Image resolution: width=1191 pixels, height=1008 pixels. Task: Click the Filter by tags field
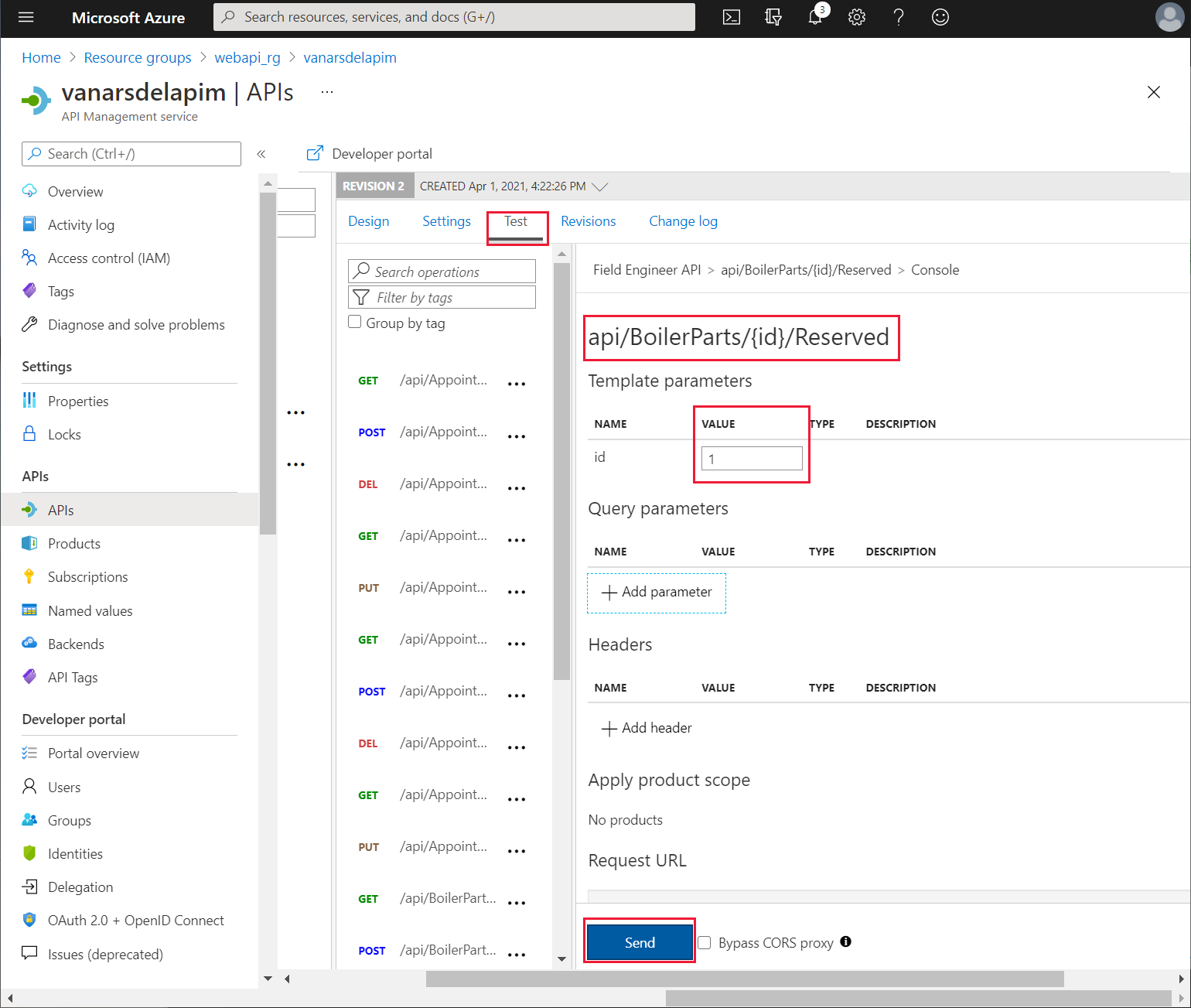442,297
